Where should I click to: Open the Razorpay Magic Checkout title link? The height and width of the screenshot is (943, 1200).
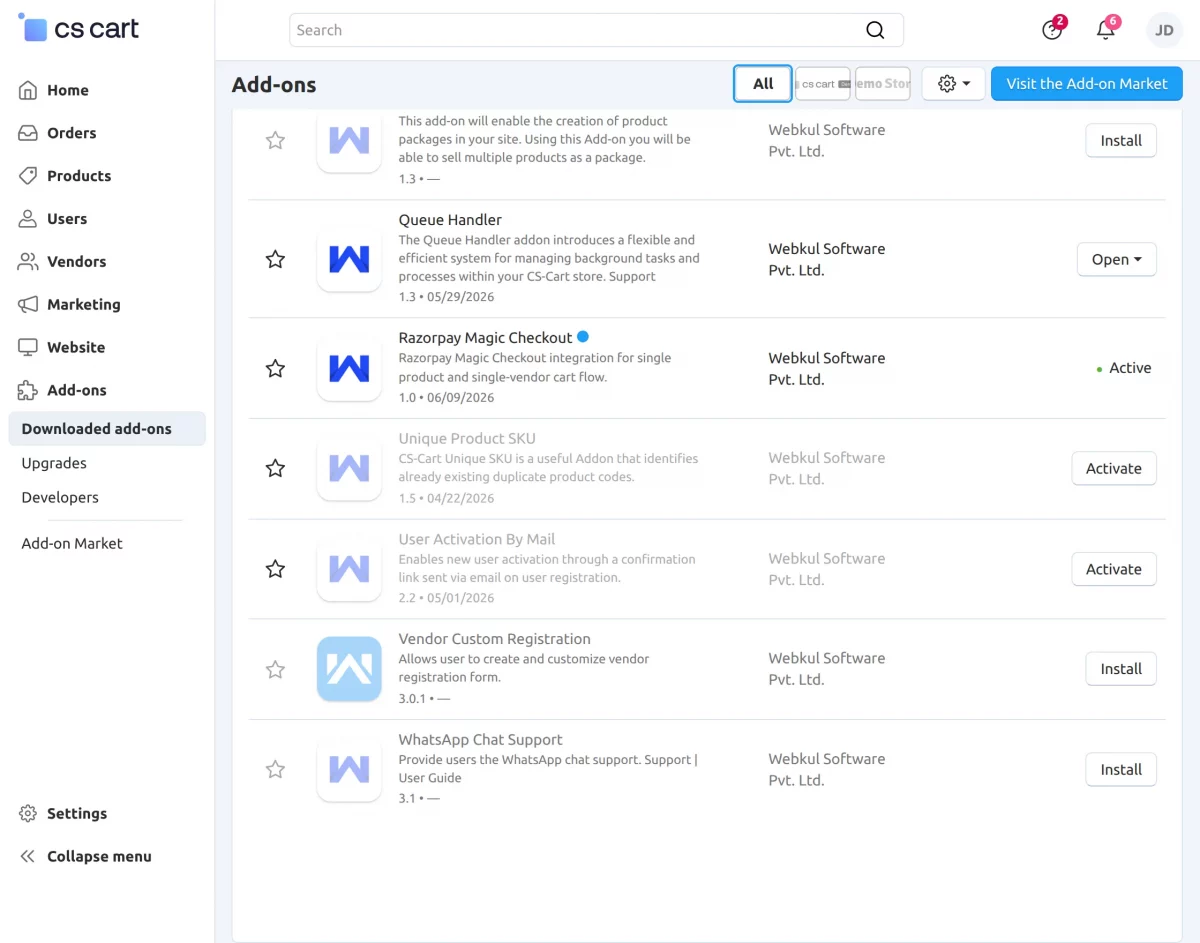pos(485,338)
